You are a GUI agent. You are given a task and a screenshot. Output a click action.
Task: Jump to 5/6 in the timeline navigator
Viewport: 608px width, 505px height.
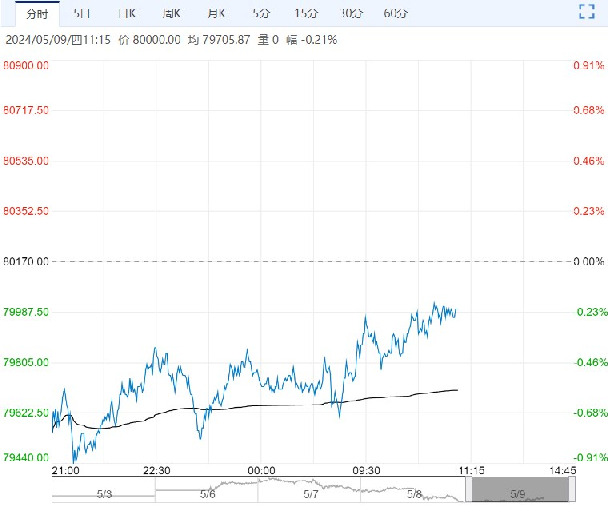[x=208, y=494]
